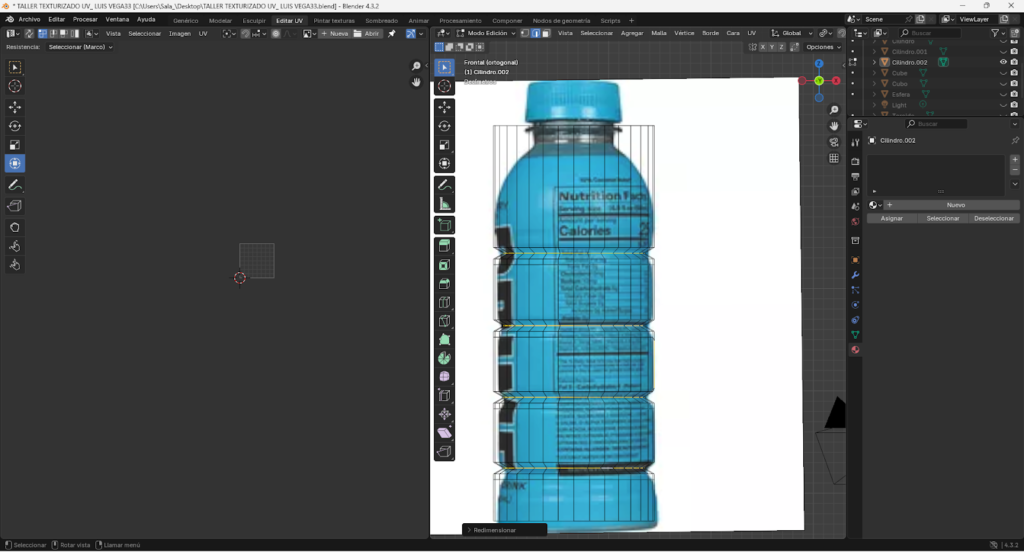Click the Nueva image button
The width and height of the screenshot is (1024, 552).
pos(334,33)
